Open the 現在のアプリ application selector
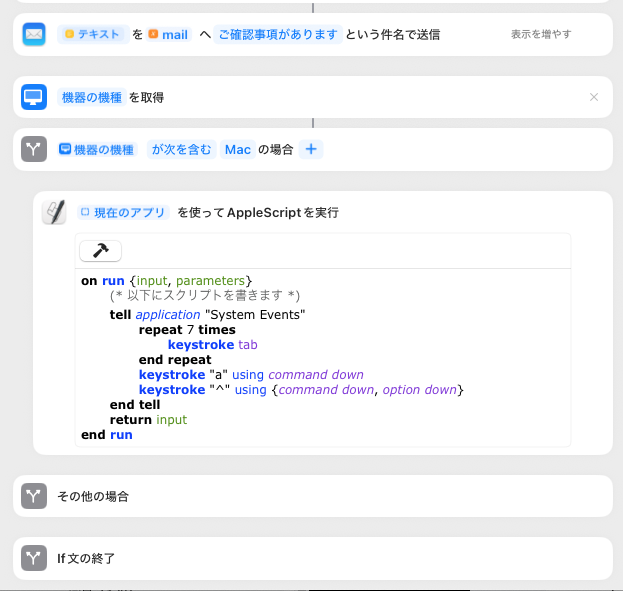 [123, 213]
